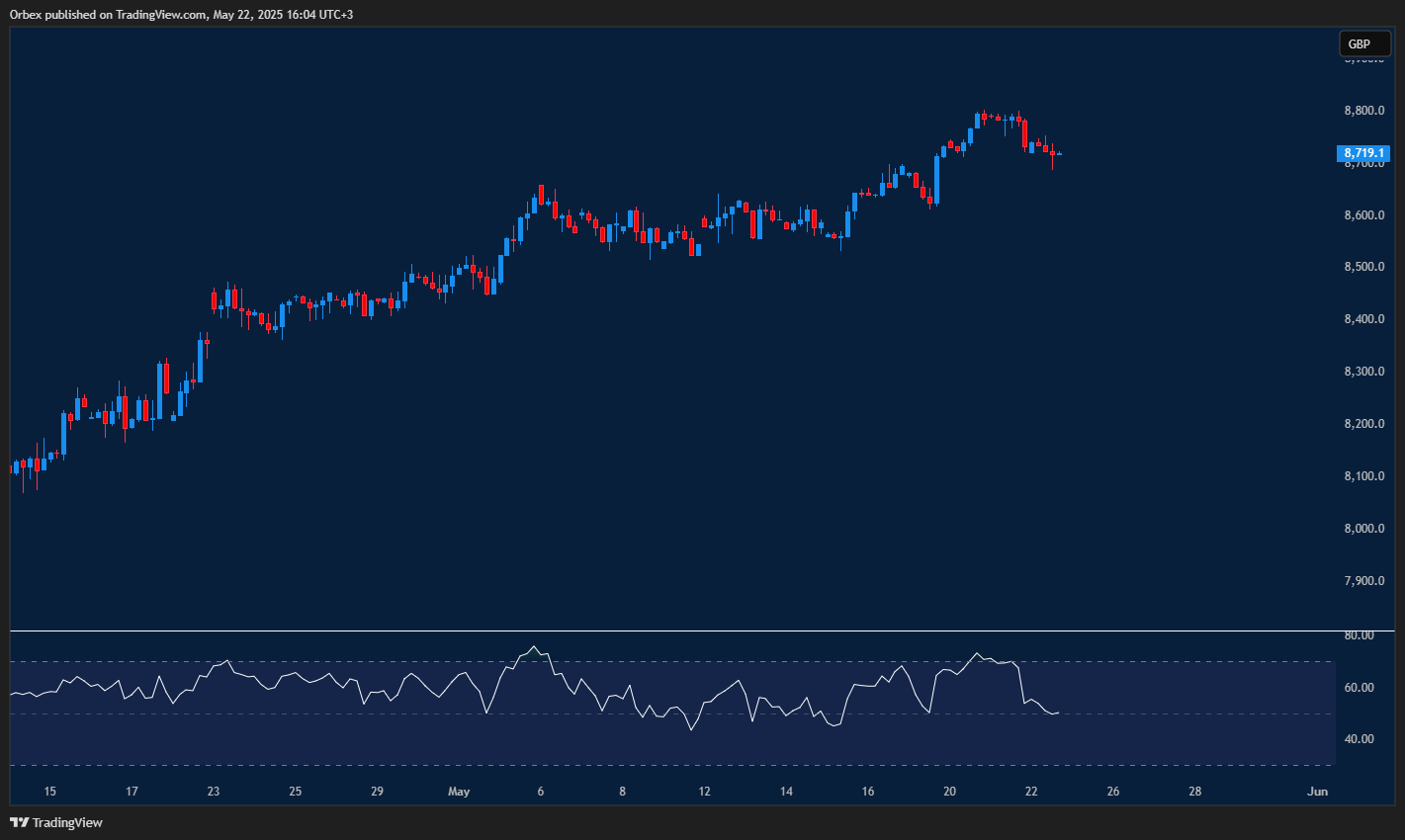Click the TradingView logo icon
The width and height of the screenshot is (1405, 840).
coord(19,822)
